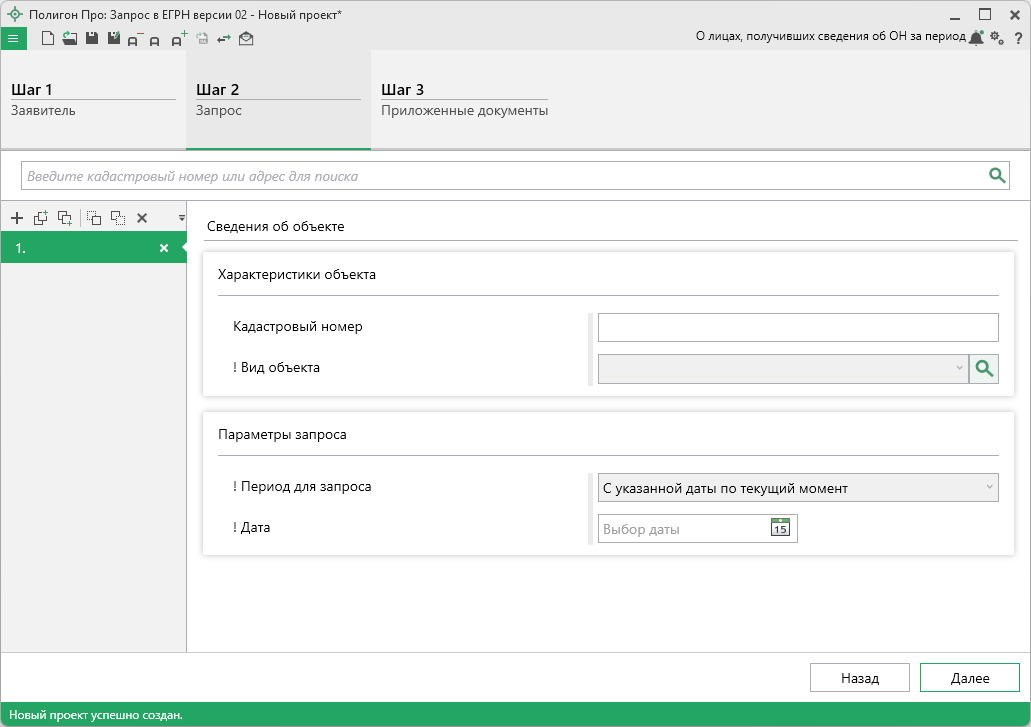Create a new blank project file
Image resolution: width=1031 pixels, height=727 pixels.
pos(48,39)
